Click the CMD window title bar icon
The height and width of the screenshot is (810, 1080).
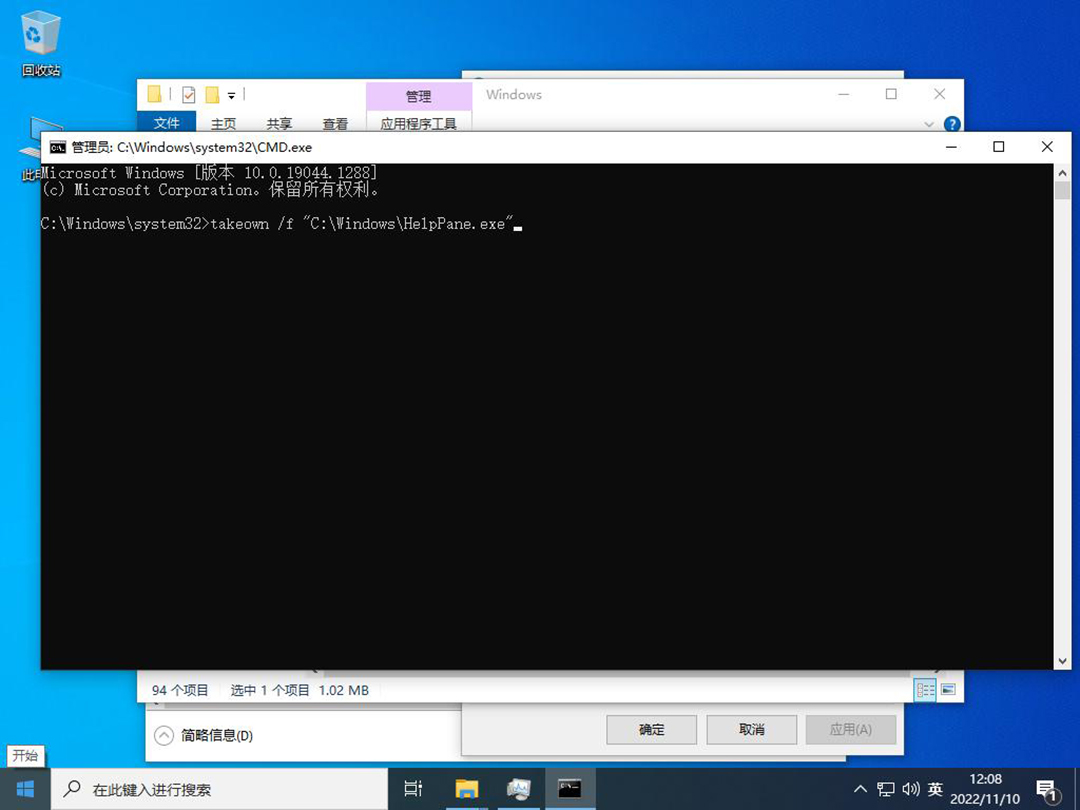(58, 147)
